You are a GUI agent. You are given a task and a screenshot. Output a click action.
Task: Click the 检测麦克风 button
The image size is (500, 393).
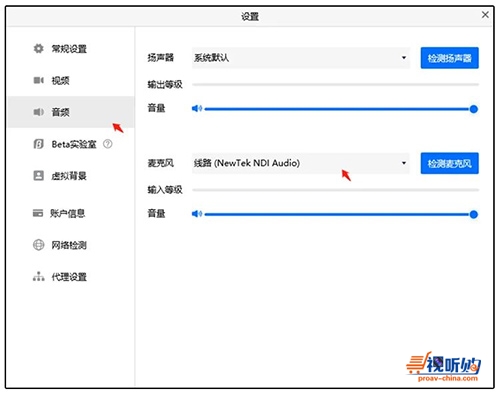[x=450, y=163]
